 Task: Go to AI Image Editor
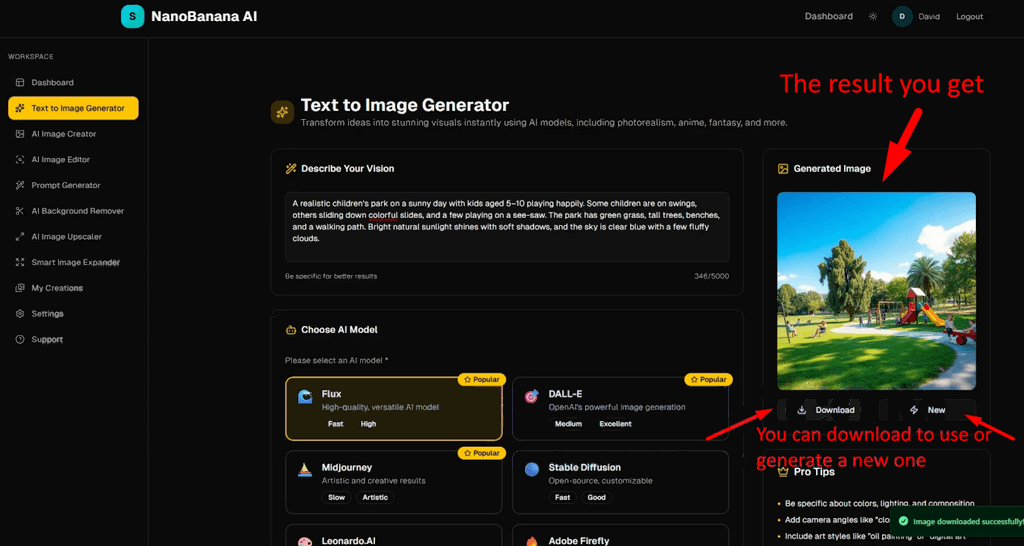pyautogui.click(x=73, y=159)
